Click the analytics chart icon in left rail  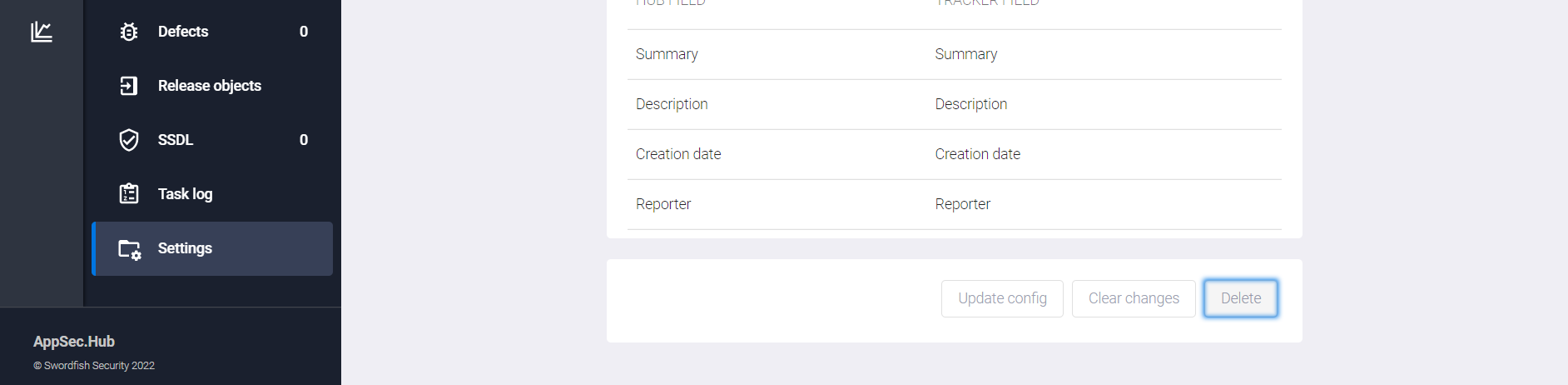click(42, 32)
